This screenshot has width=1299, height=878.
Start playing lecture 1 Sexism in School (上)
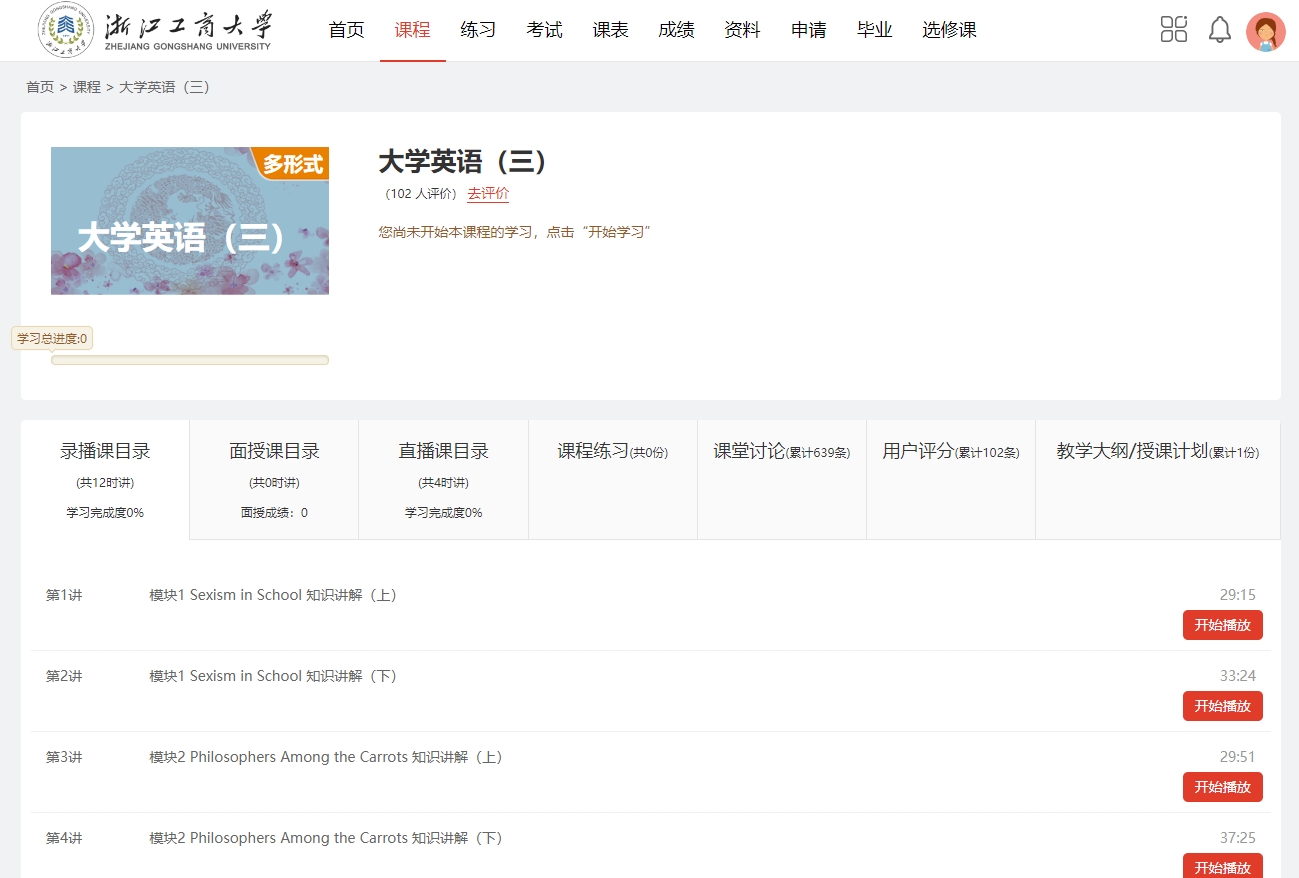click(1222, 625)
